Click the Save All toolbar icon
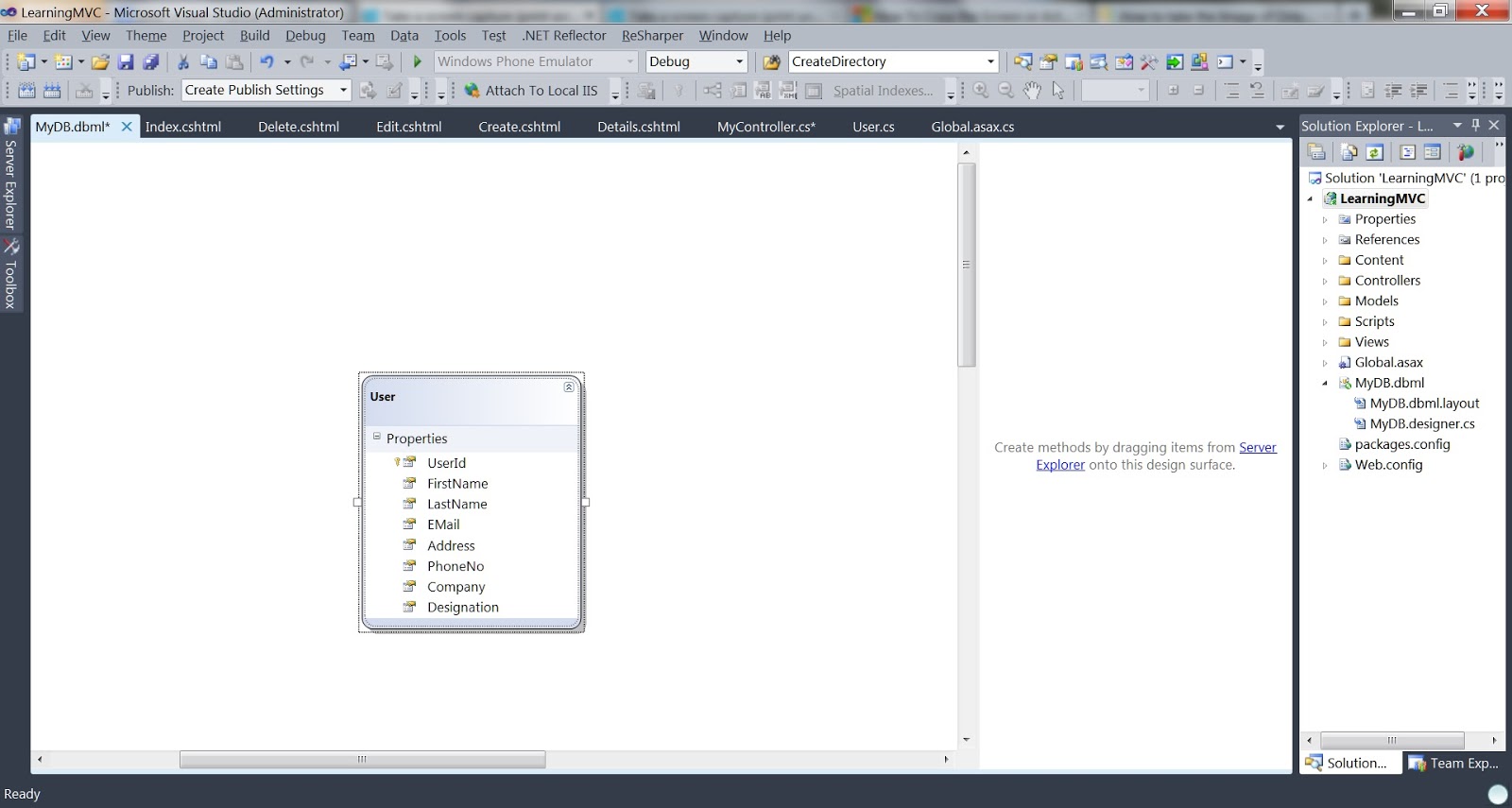 tap(150, 62)
